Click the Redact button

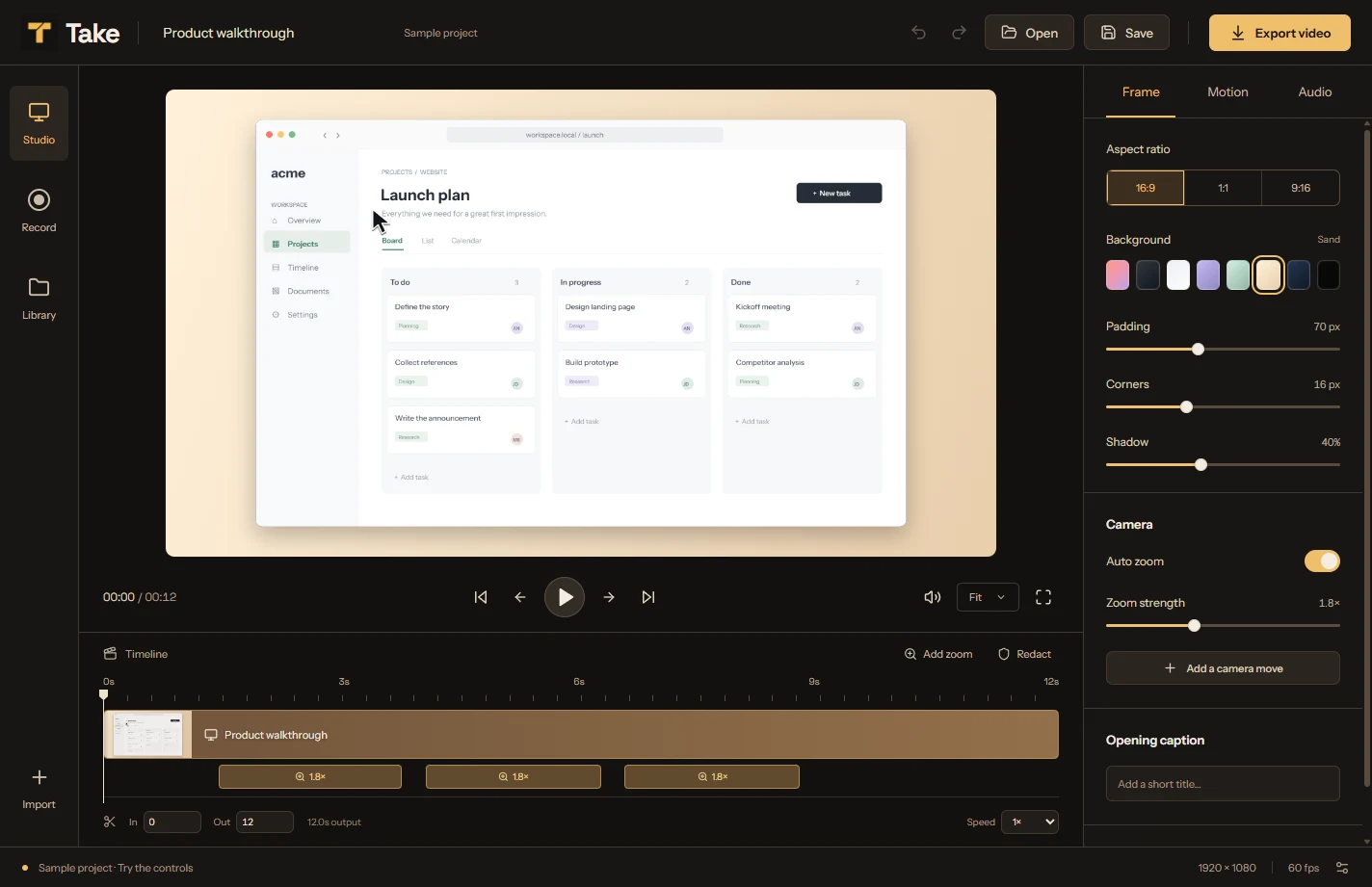click(1025, 654)
